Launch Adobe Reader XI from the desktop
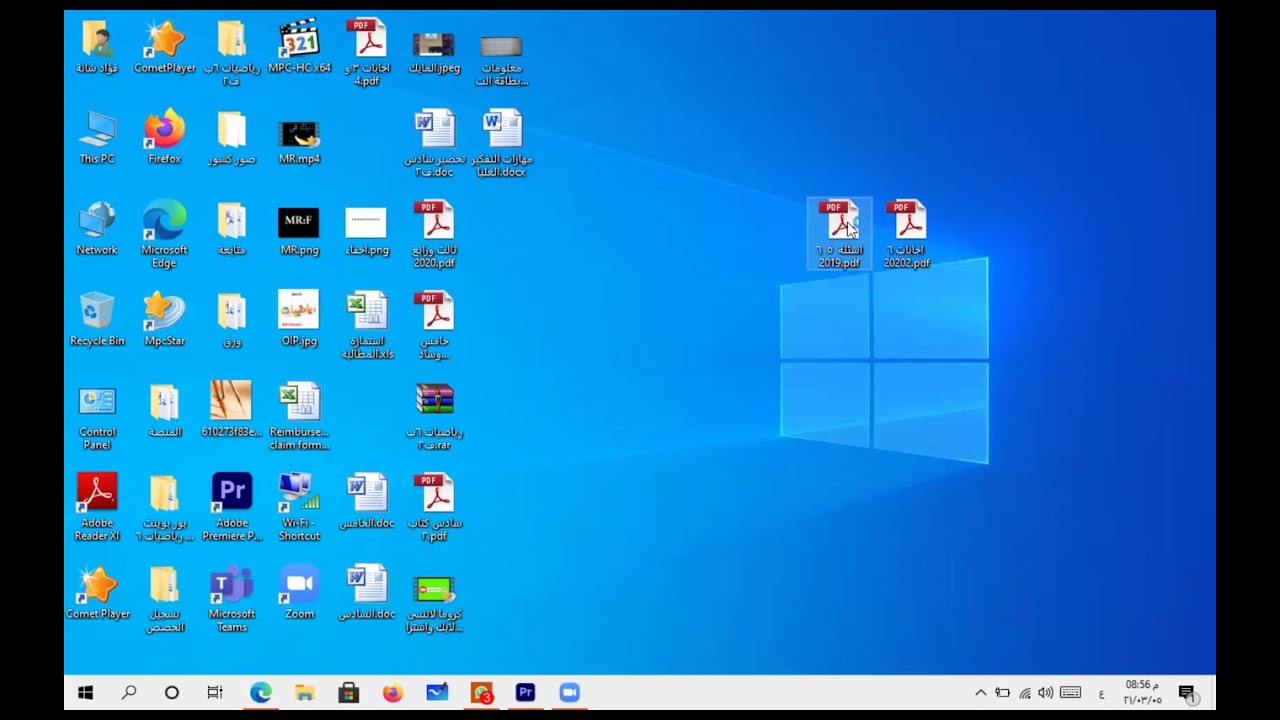This screenshot has height=720, width=1280. click(x=97, y=508)
